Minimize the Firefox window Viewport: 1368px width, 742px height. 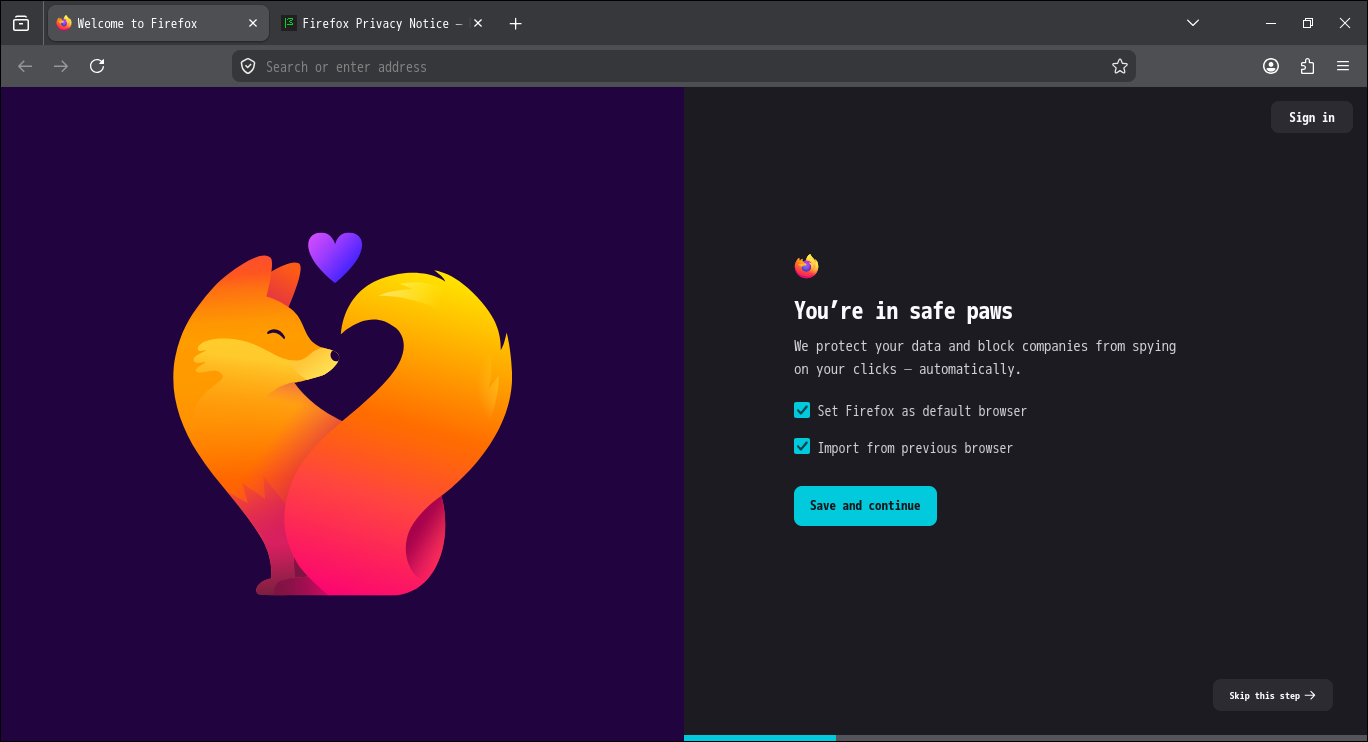[1271, 23]
